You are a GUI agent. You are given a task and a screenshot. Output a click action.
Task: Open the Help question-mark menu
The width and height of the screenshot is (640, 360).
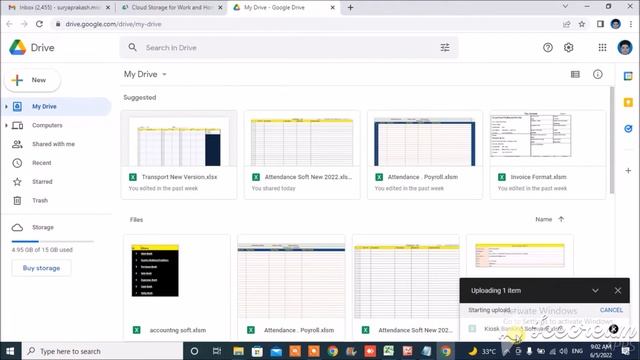point(548,48)
